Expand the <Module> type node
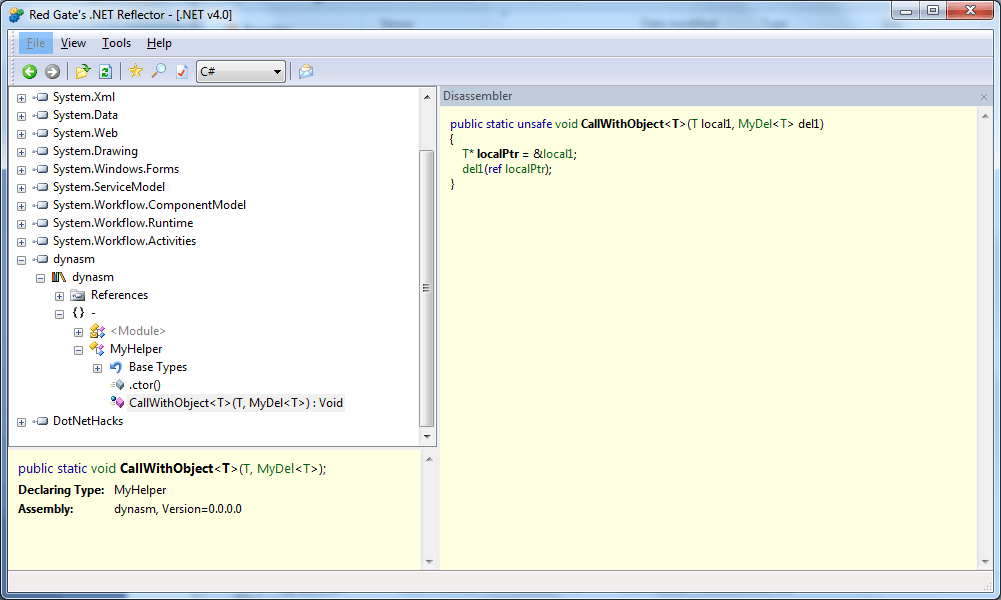 (79, 332)
